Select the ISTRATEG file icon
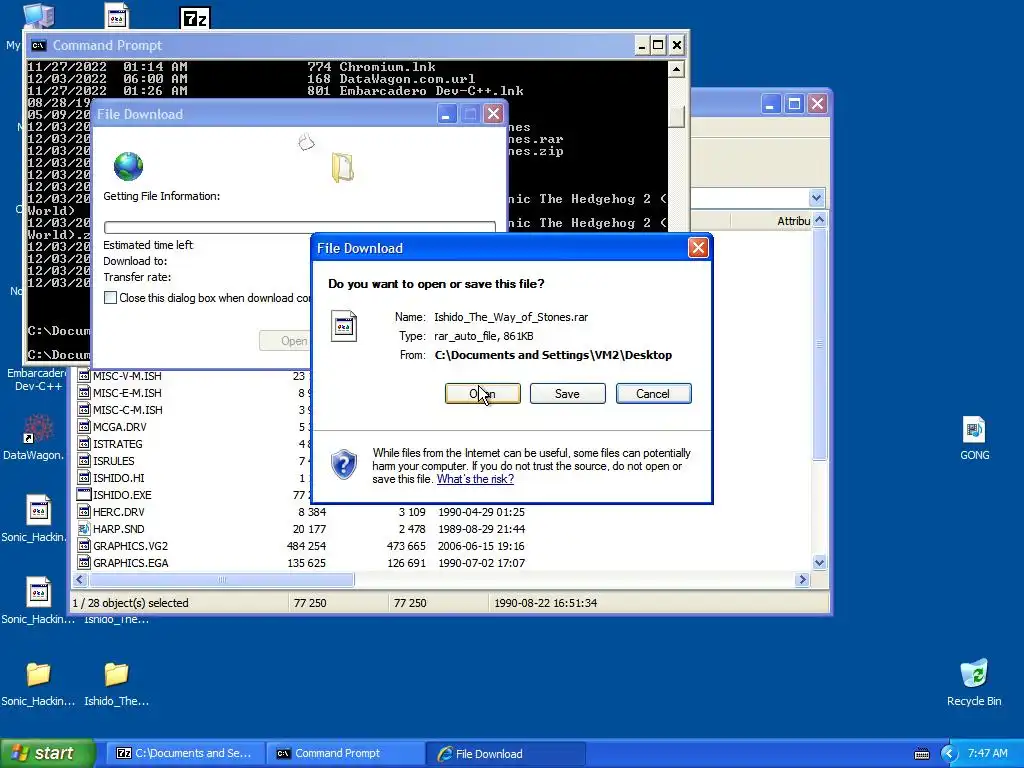Screen dimensions: 1024x768 (84, 444)
